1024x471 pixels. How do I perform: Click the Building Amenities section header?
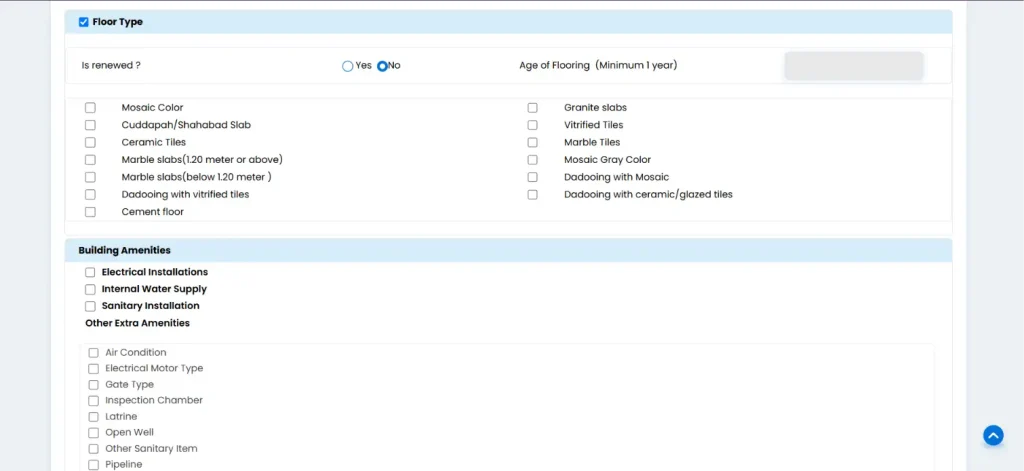click(508, 250)
